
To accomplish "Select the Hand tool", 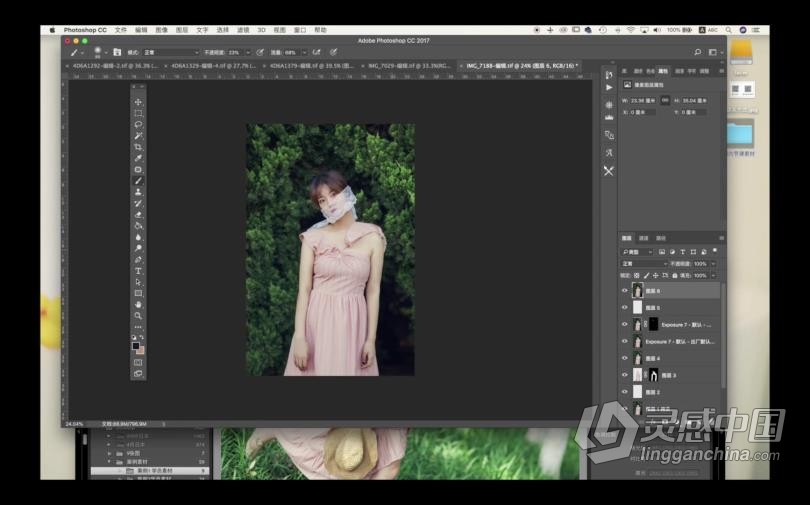I will coord(138,305).
